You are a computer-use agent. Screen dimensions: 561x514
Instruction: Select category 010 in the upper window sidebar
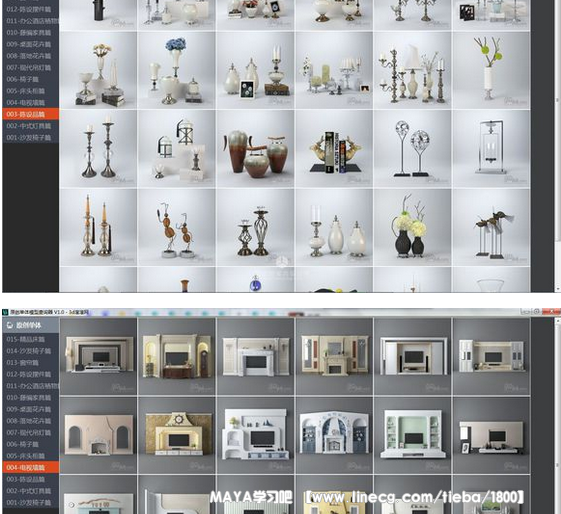point(31,33)
